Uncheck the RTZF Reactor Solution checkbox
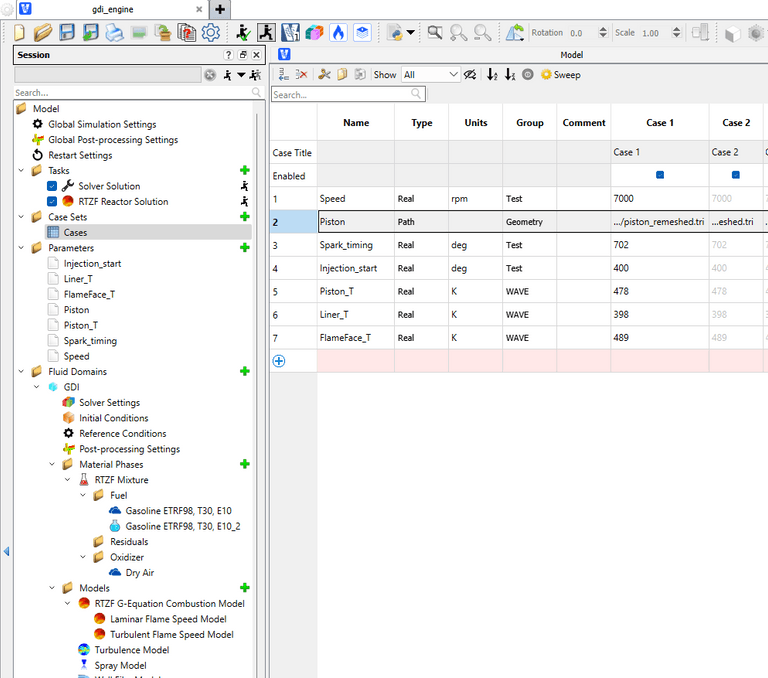 pos(52,202)
